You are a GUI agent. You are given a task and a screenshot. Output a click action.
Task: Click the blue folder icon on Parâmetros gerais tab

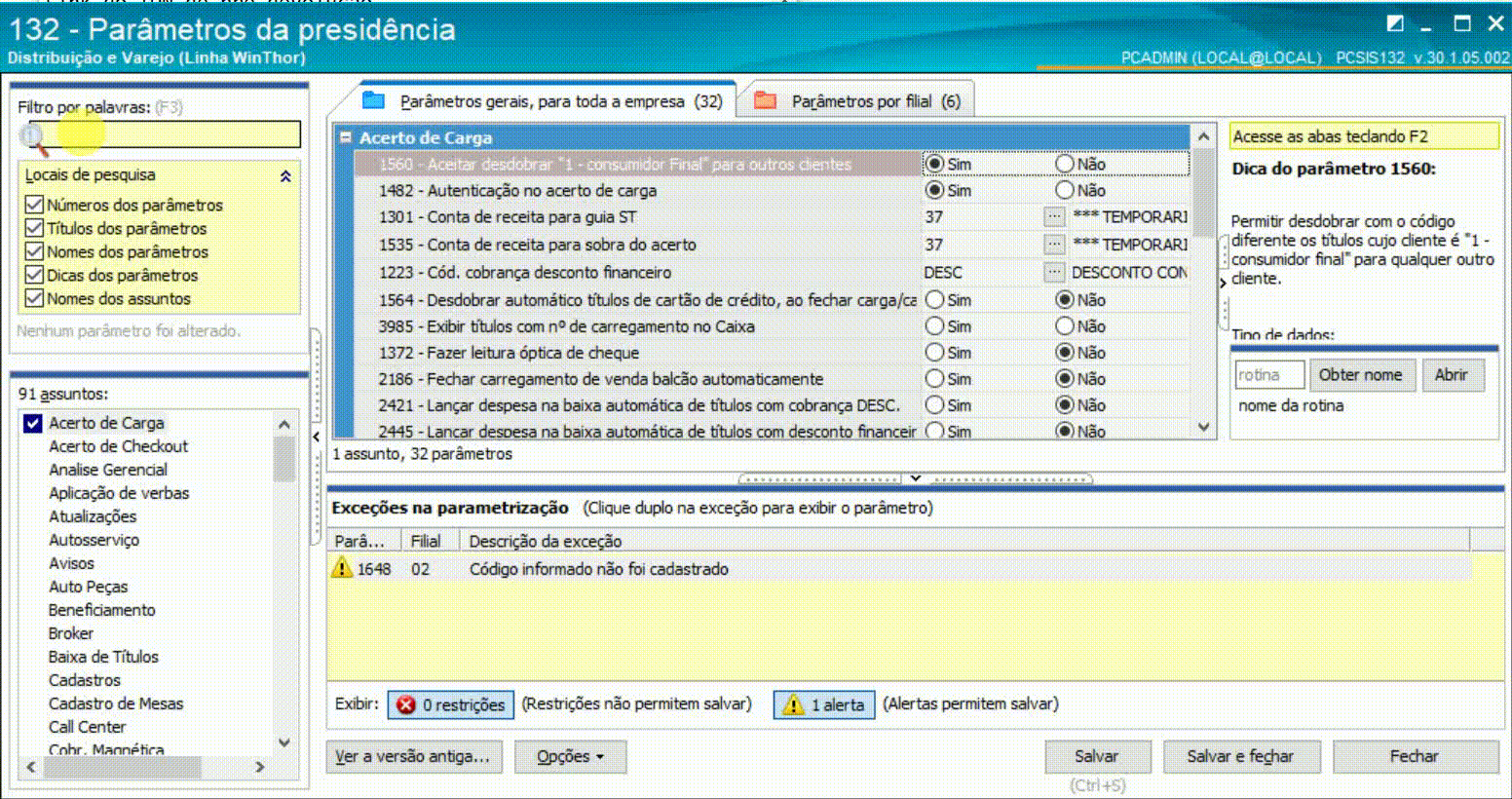373,99
